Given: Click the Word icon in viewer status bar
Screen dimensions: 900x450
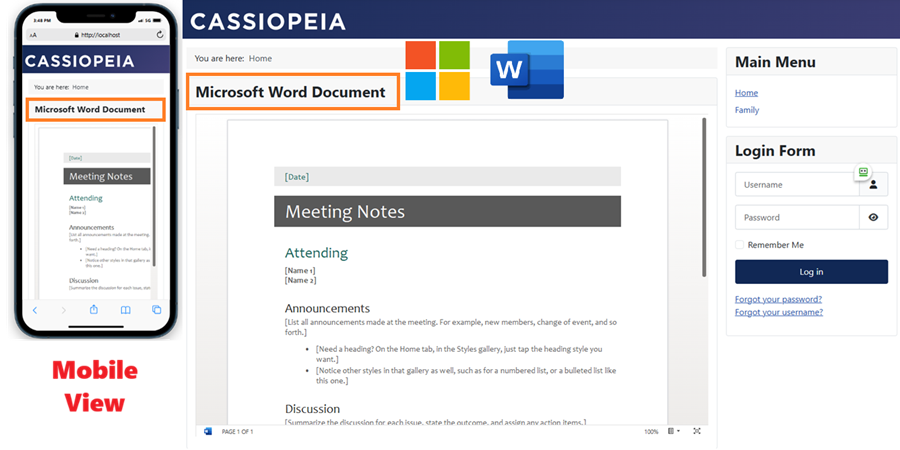Looking at the screenshot, I should 208,431.
